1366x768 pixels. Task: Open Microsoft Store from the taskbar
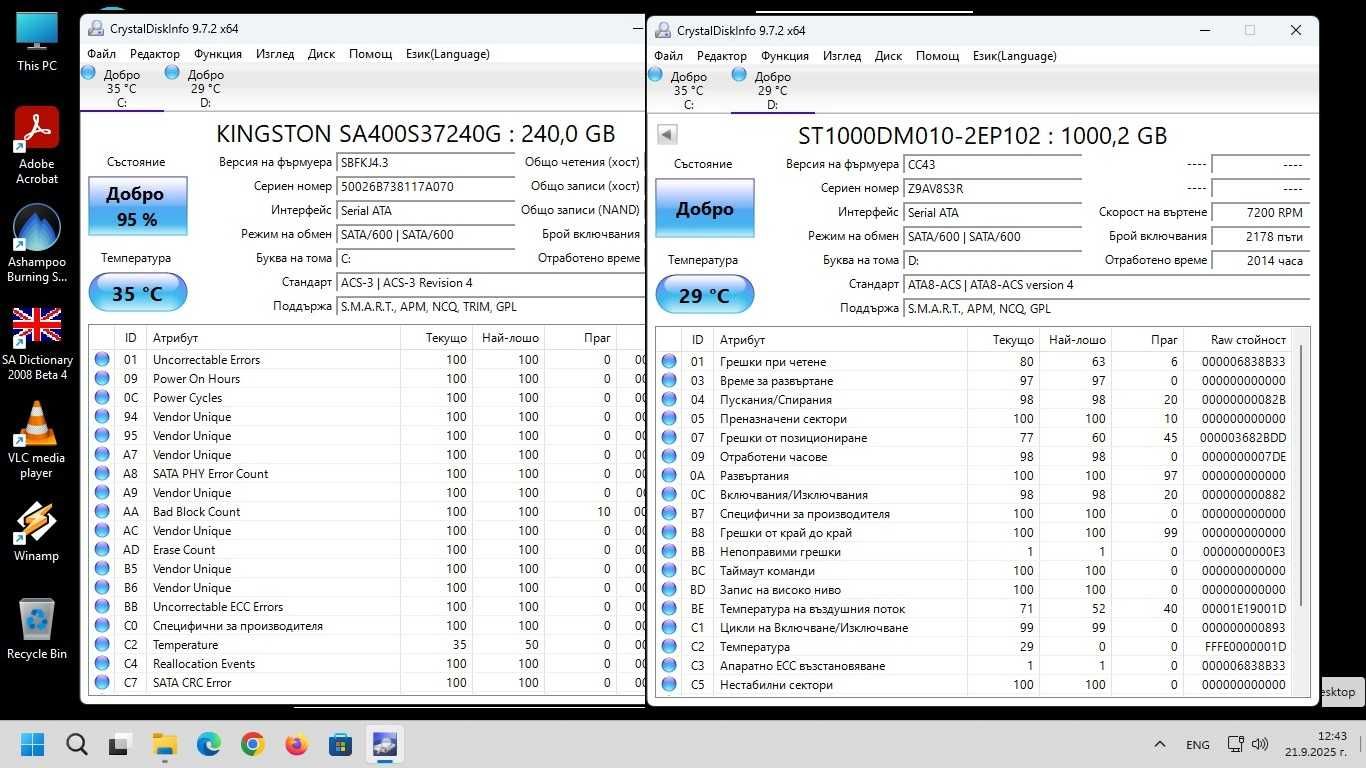pyautogui.click(x=340, y=744)
